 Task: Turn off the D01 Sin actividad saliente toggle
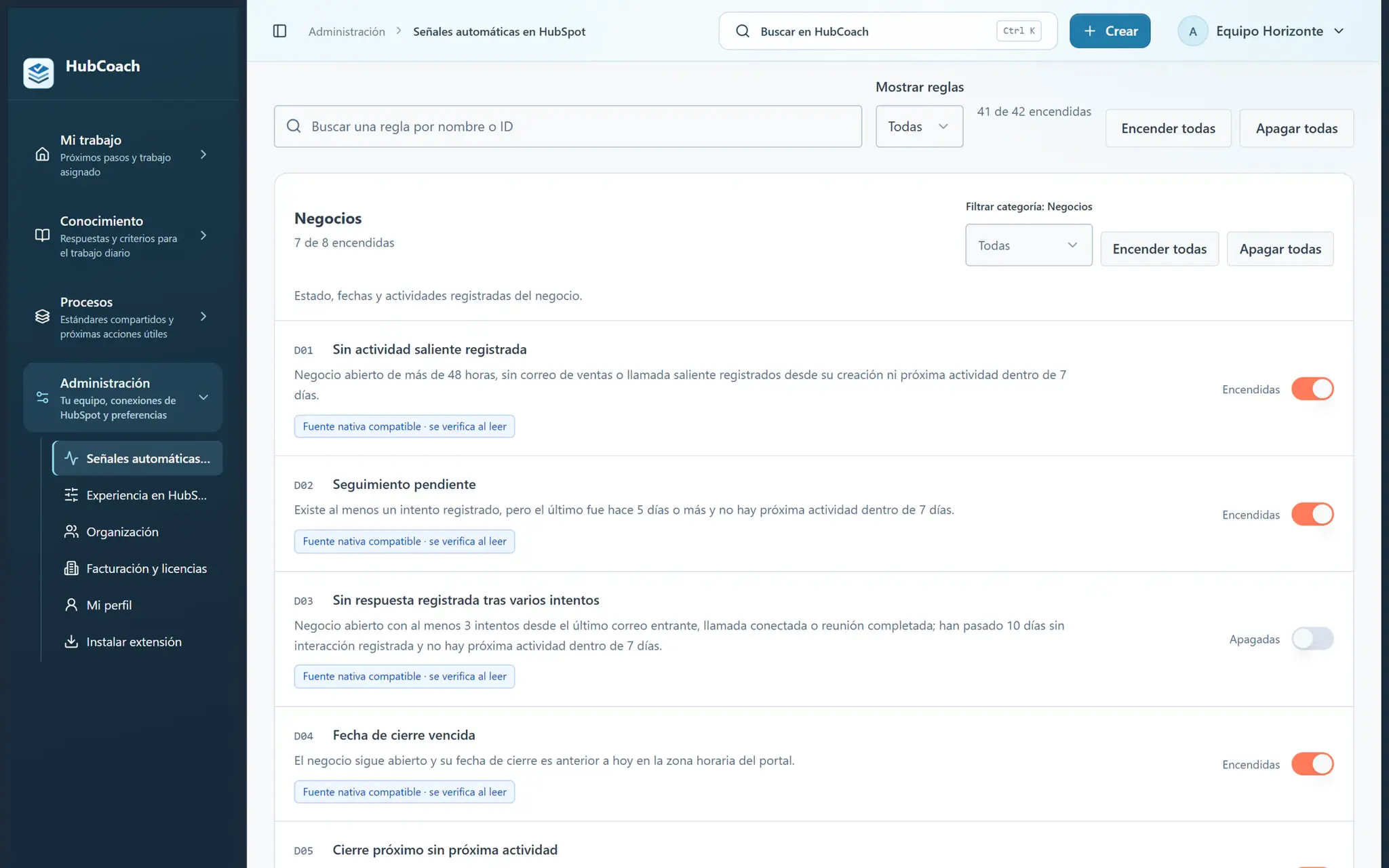[x=1312, y=389]
